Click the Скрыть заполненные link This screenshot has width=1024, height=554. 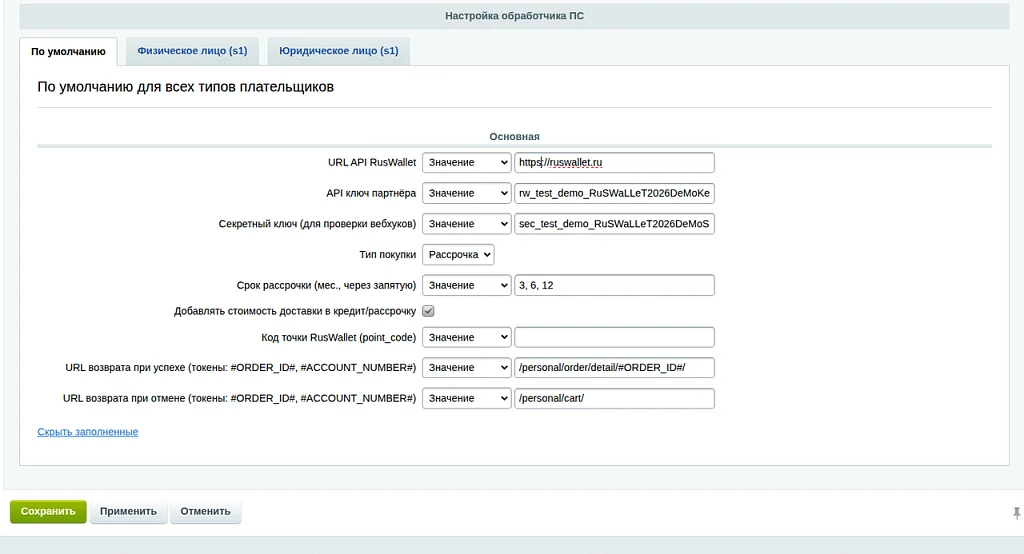pyautogui.click(x=88, y=432)
